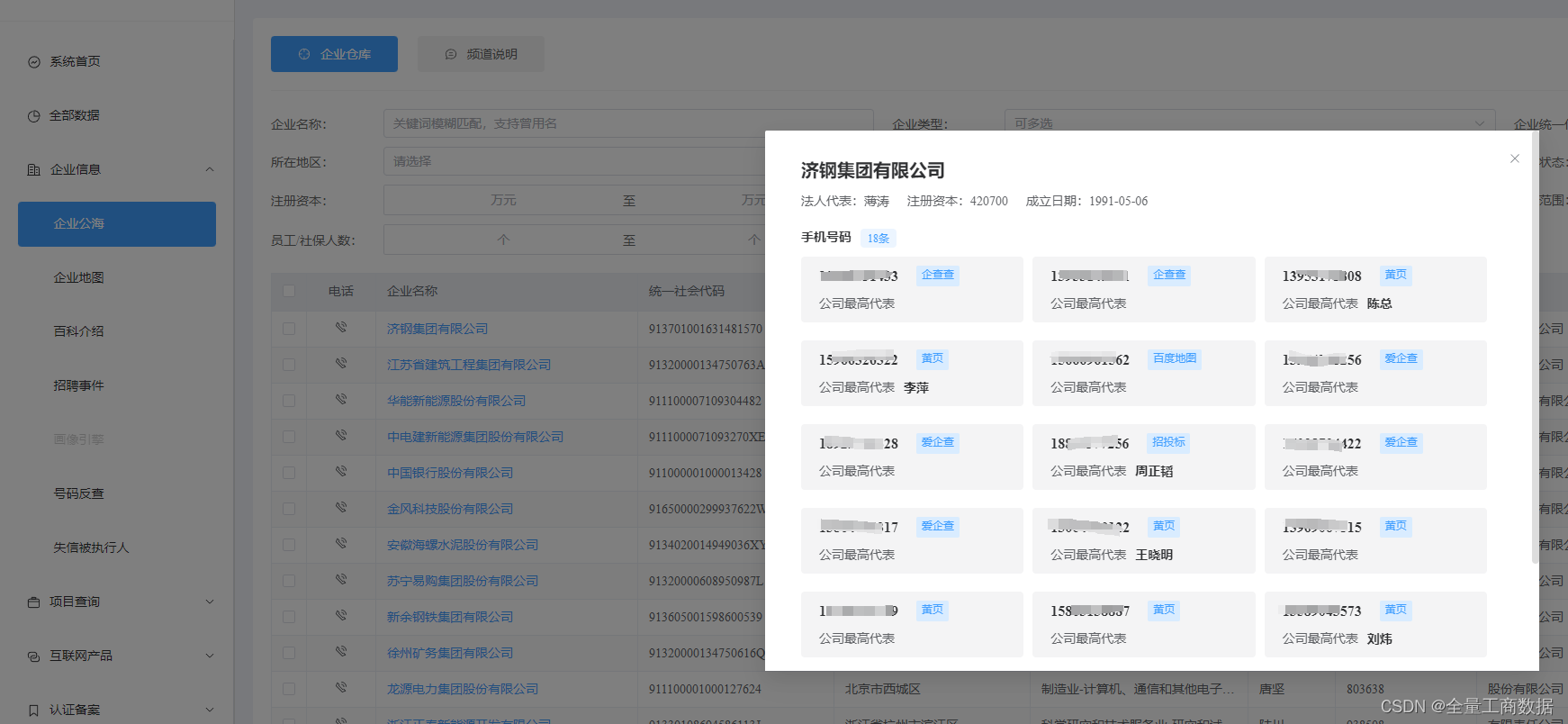
Task: Click the phone icon for 中国银行股份有限公司
Action: (341, 472)
